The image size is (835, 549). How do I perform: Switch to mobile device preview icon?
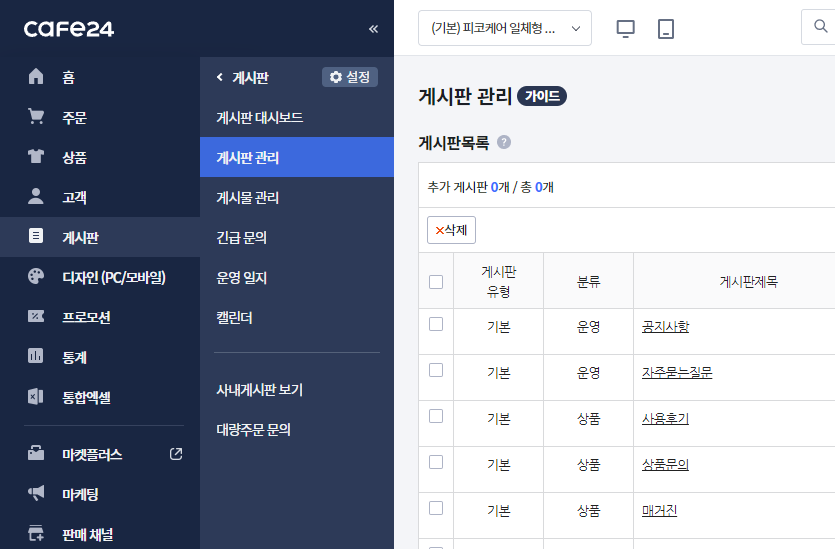(x=666, y=29)
